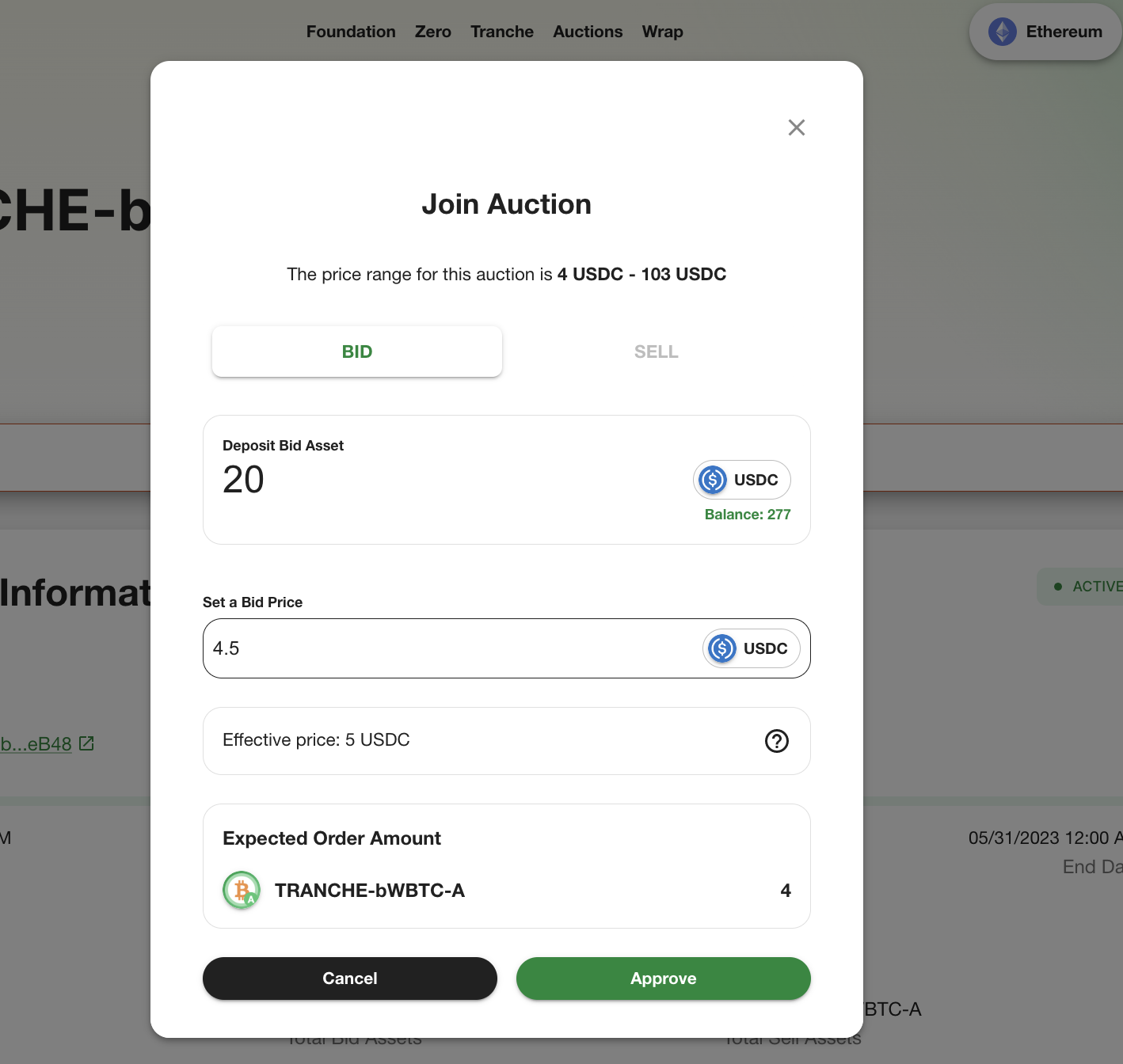
Task: Click the bid price input showing 4.5
Action: click(x=451, y=648)
